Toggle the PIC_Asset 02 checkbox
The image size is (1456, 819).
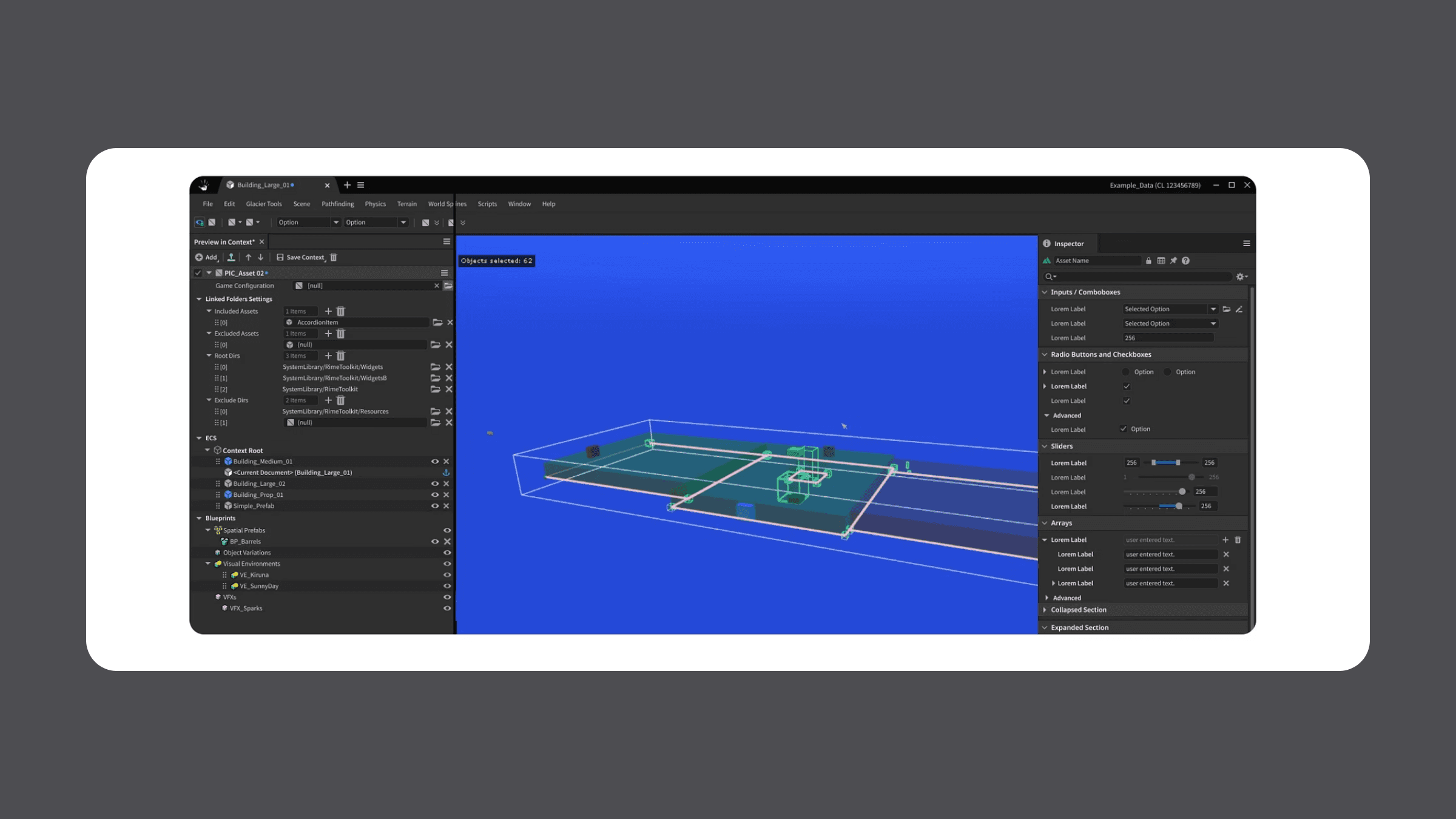point(198,273)
